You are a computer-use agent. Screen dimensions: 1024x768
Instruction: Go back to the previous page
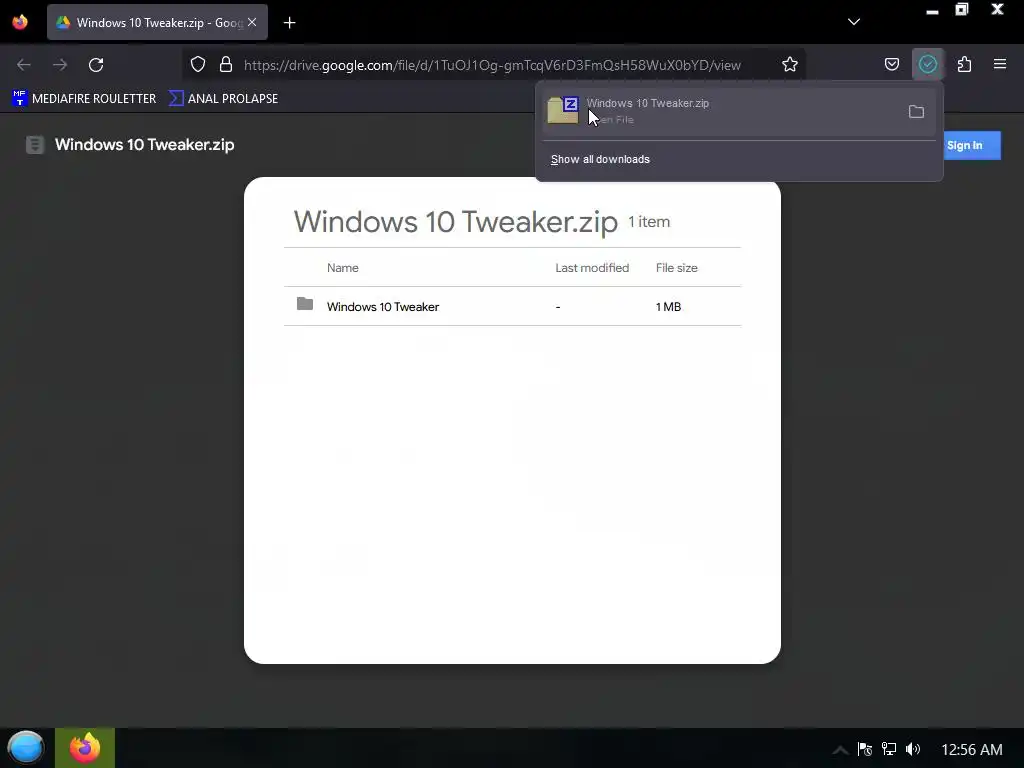point(24,64)
